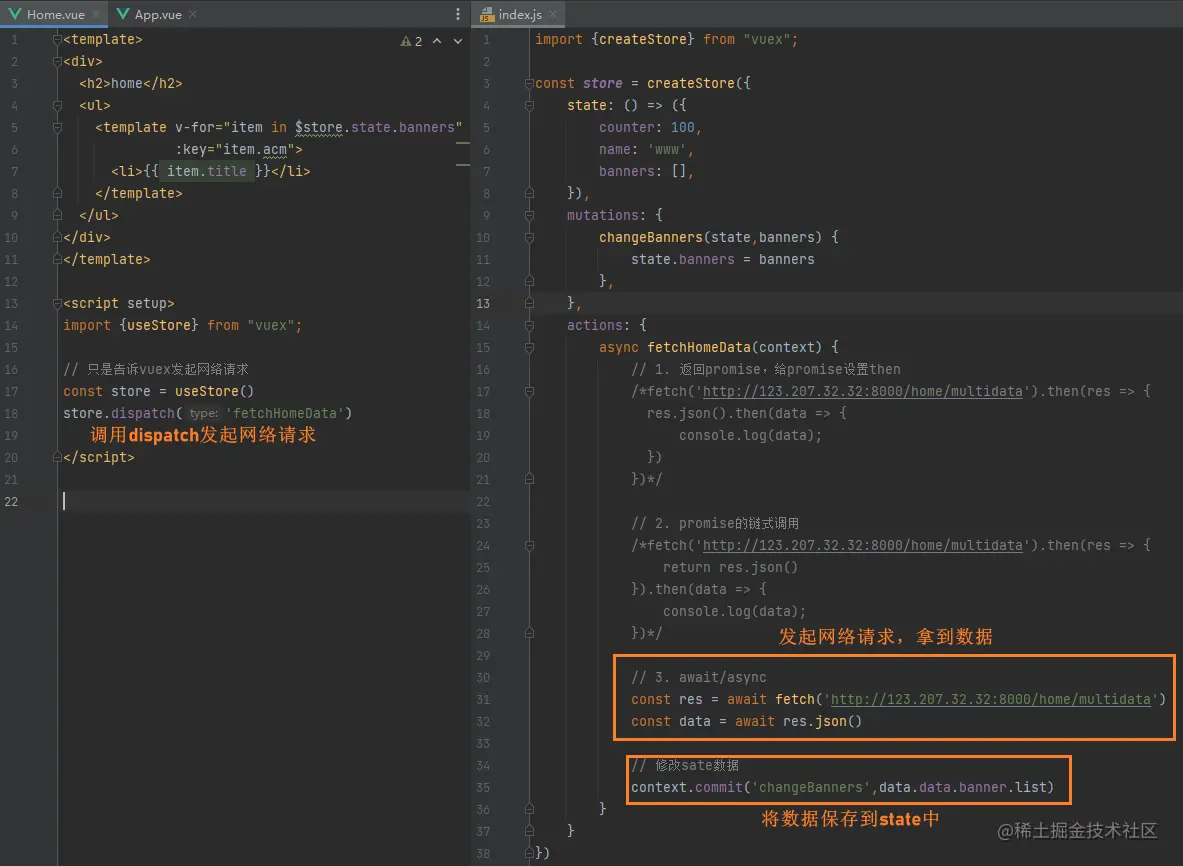Collapse the <script setup> block at line 13
Image resolution: width=1183 pixels, height=866 pixels.
[57, 303]
